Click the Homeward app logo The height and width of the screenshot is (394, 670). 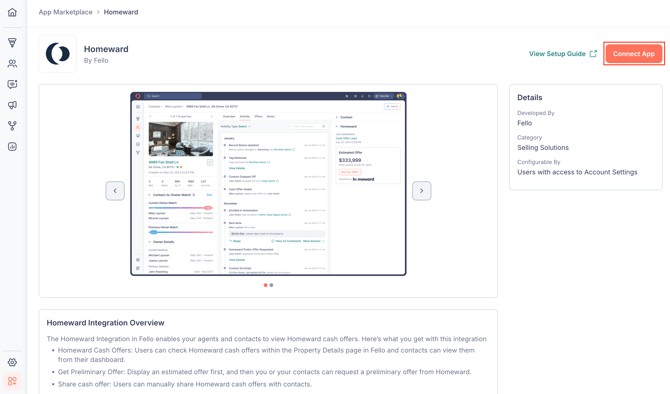coord(58,54)
